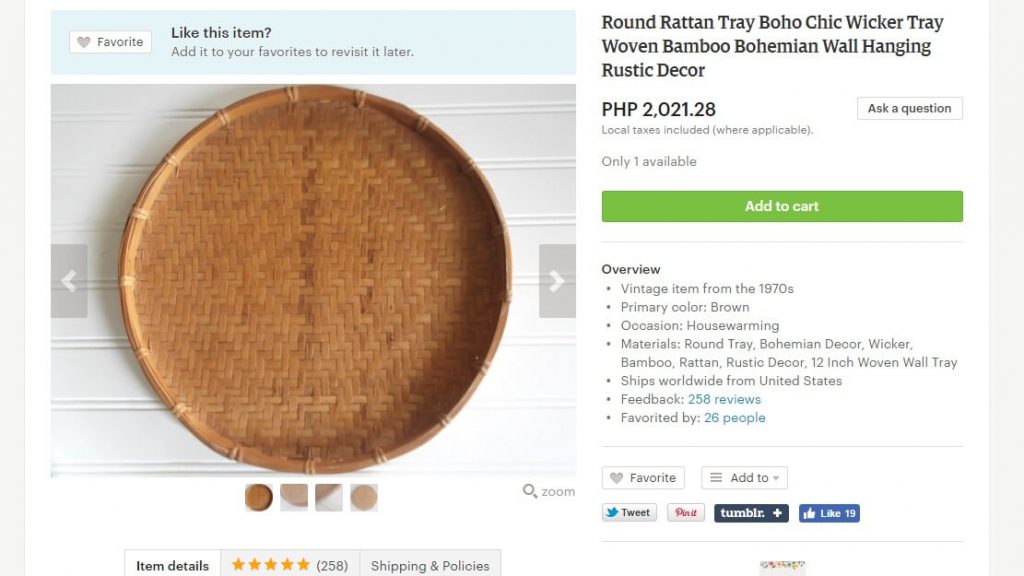Show the next product photo arrow

point(557,281)
